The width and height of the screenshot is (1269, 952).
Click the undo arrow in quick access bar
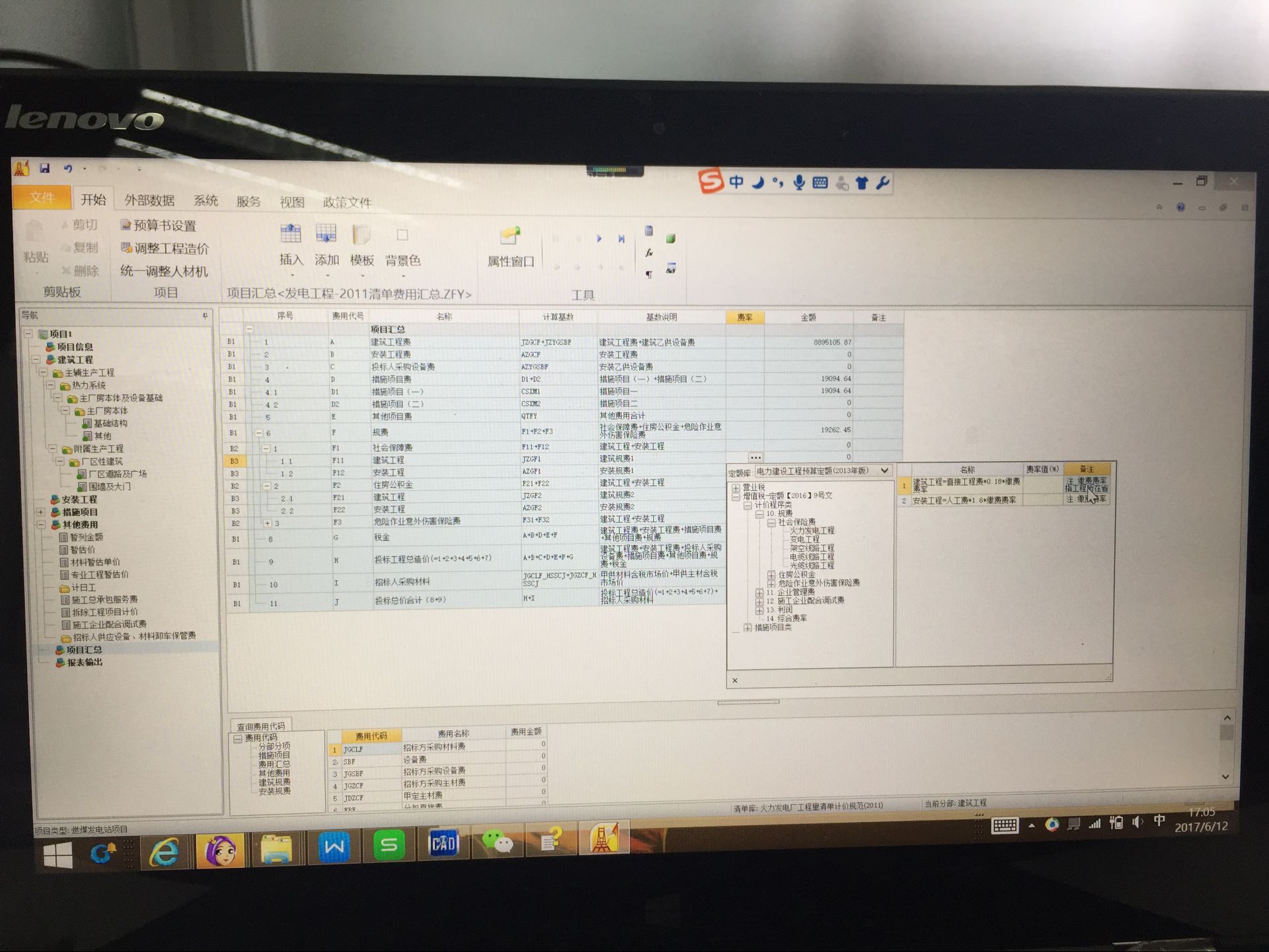click(67, 168)
